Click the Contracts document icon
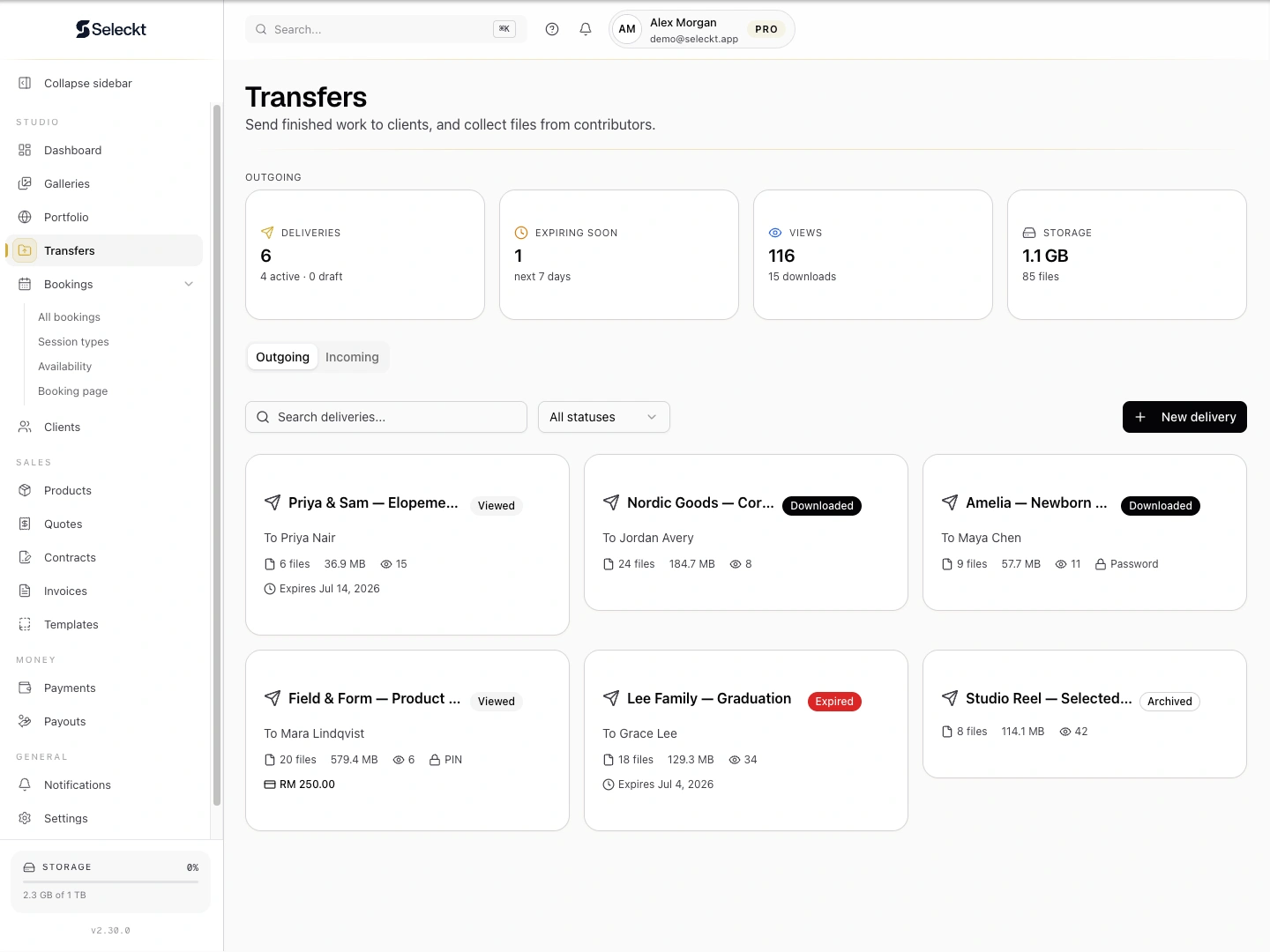Screen dimensions: 1270x952 click(25, 557)
